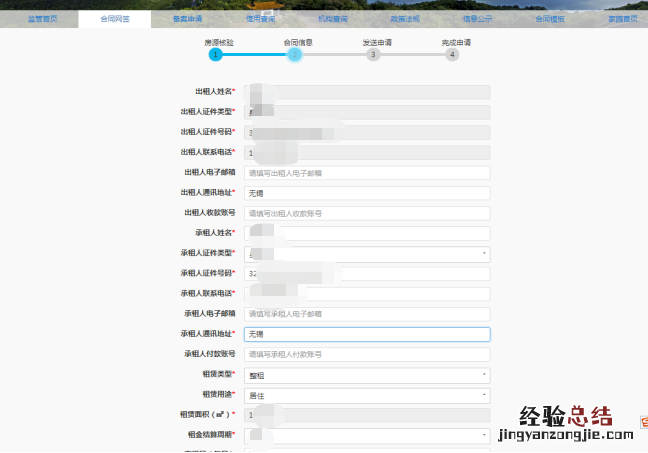This screenshot has height=453, width=648.
Task: Click step 4 circle 完成申请
Action: tap(453, 55)
